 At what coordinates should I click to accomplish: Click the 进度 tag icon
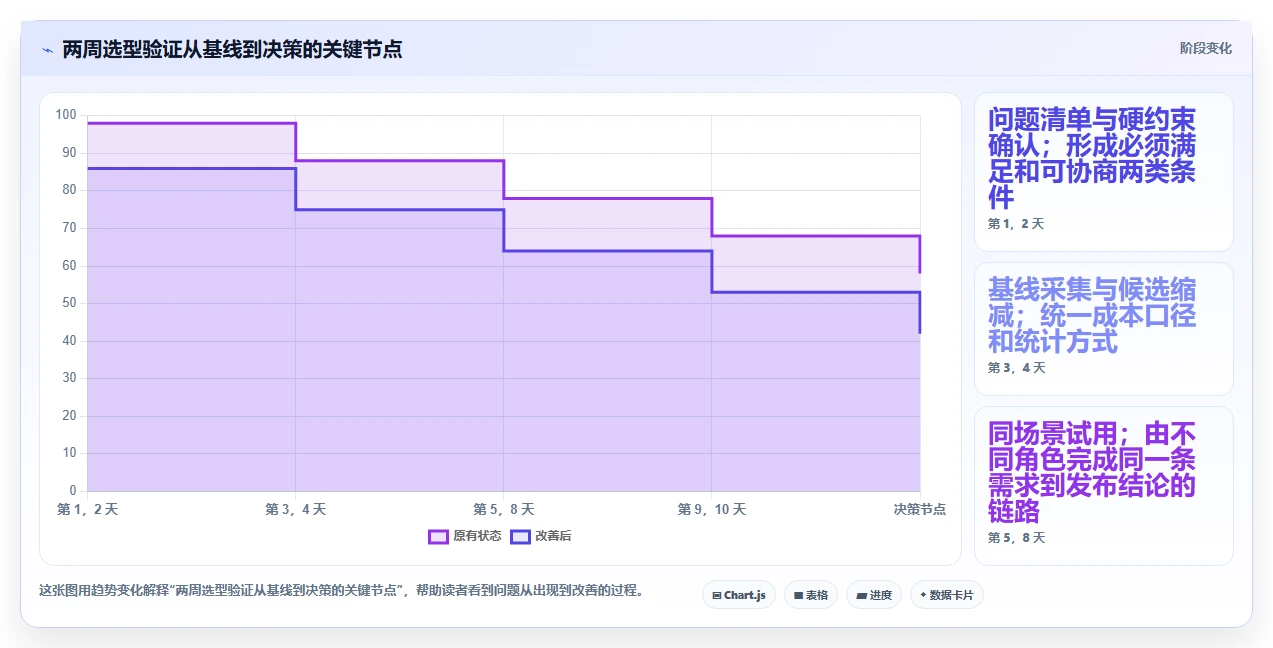coord(861,595)
